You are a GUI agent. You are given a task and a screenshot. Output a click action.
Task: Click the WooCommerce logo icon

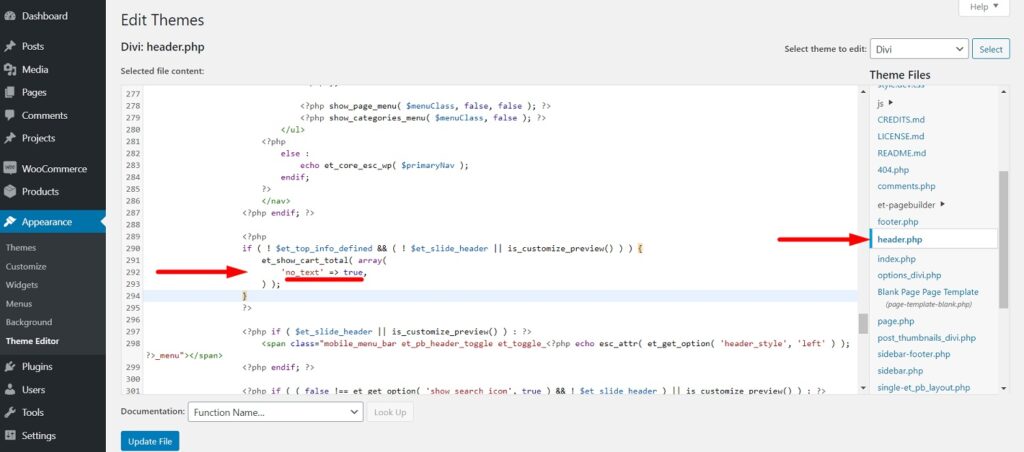pos(10,169)
